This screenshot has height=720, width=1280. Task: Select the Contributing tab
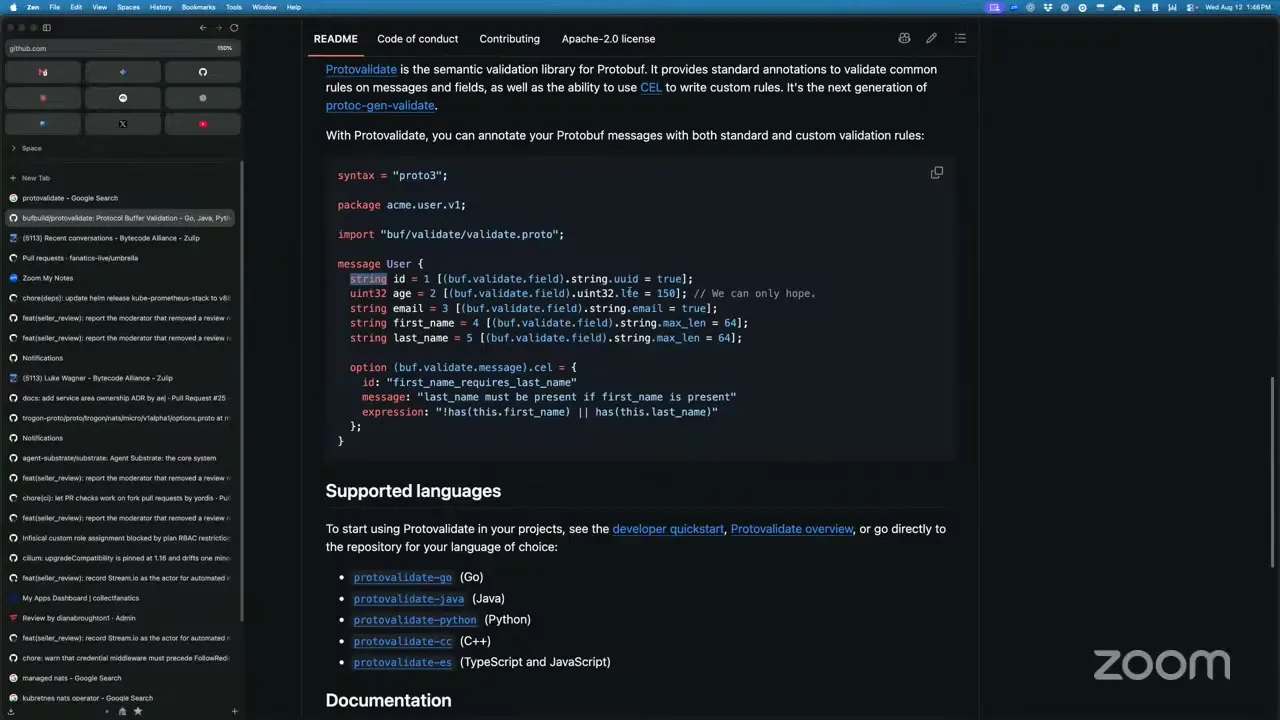[x=509, y=39]
